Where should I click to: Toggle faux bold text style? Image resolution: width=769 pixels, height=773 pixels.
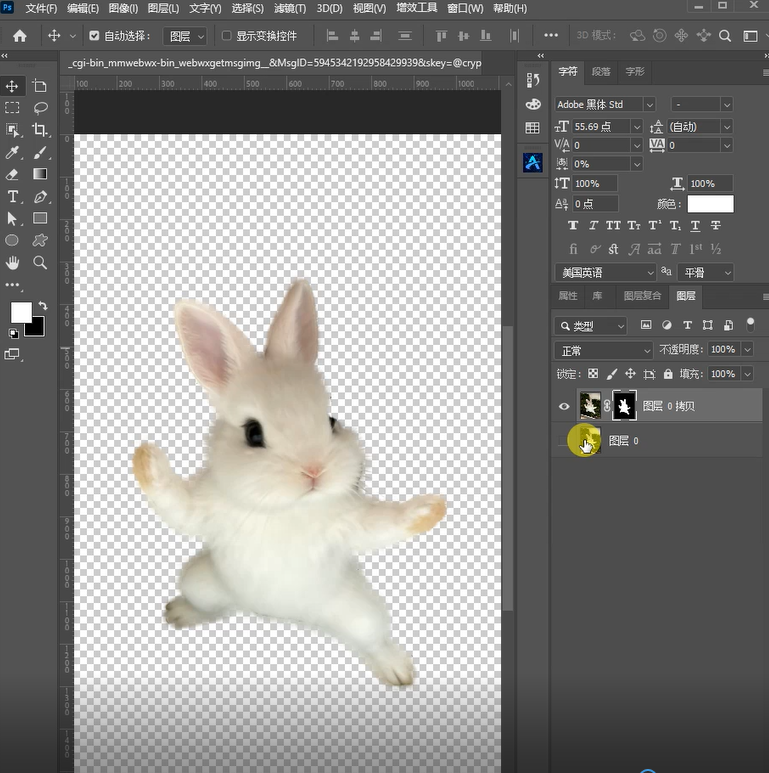tap(573, 225)
